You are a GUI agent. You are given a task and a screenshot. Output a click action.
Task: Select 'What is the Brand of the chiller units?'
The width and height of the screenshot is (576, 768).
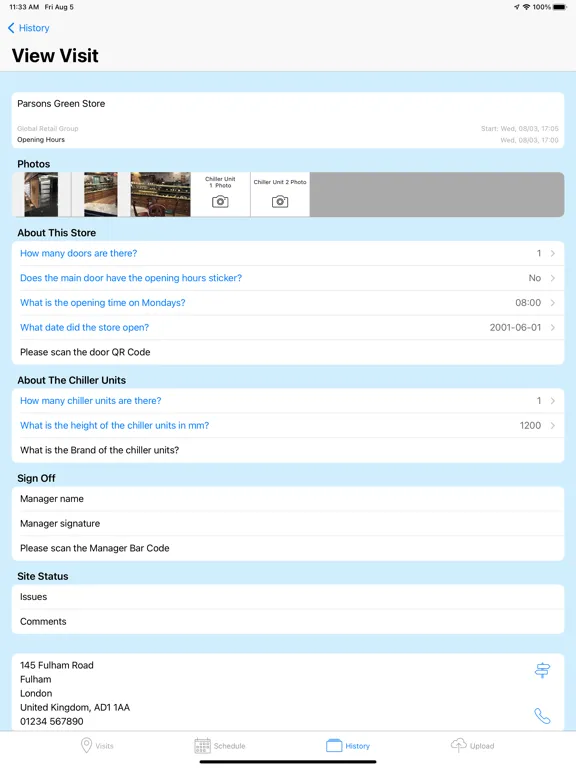[x=288, y=450]
